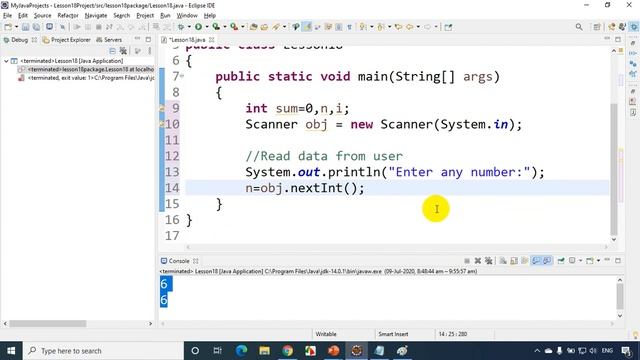Open the Debug configurations dropdown arrow
This screenshot has width=640, height=360.
[189, 27]
